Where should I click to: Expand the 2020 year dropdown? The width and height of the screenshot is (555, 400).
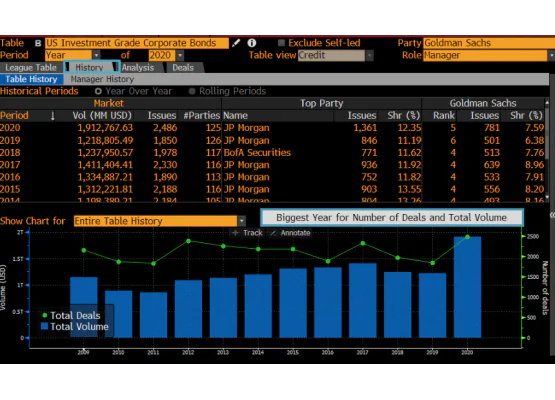(x=180, y=56)
